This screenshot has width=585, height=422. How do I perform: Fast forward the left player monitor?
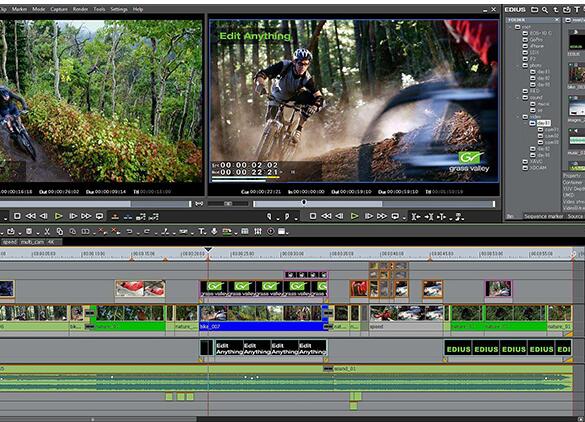(x=86, y=216)
